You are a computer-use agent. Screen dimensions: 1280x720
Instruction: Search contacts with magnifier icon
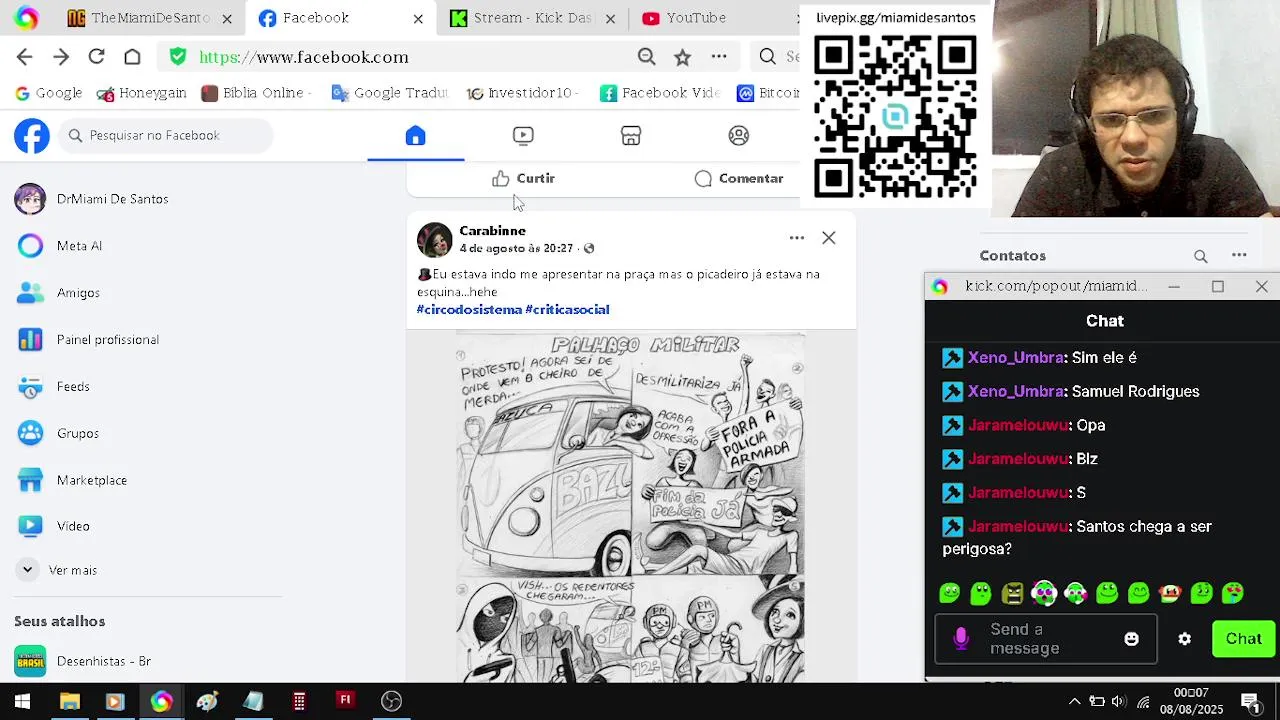pos(1201,256)
